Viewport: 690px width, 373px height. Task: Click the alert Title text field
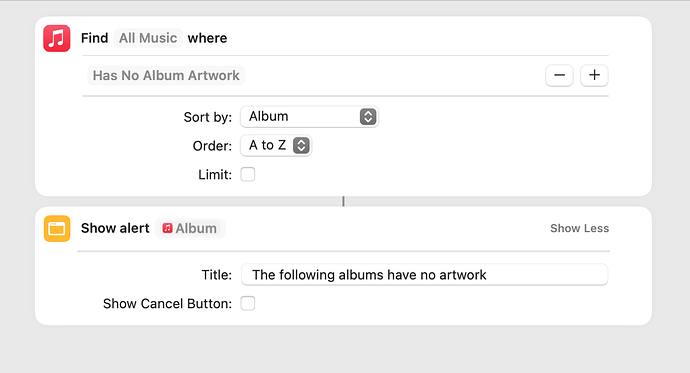tap(425, 275)
